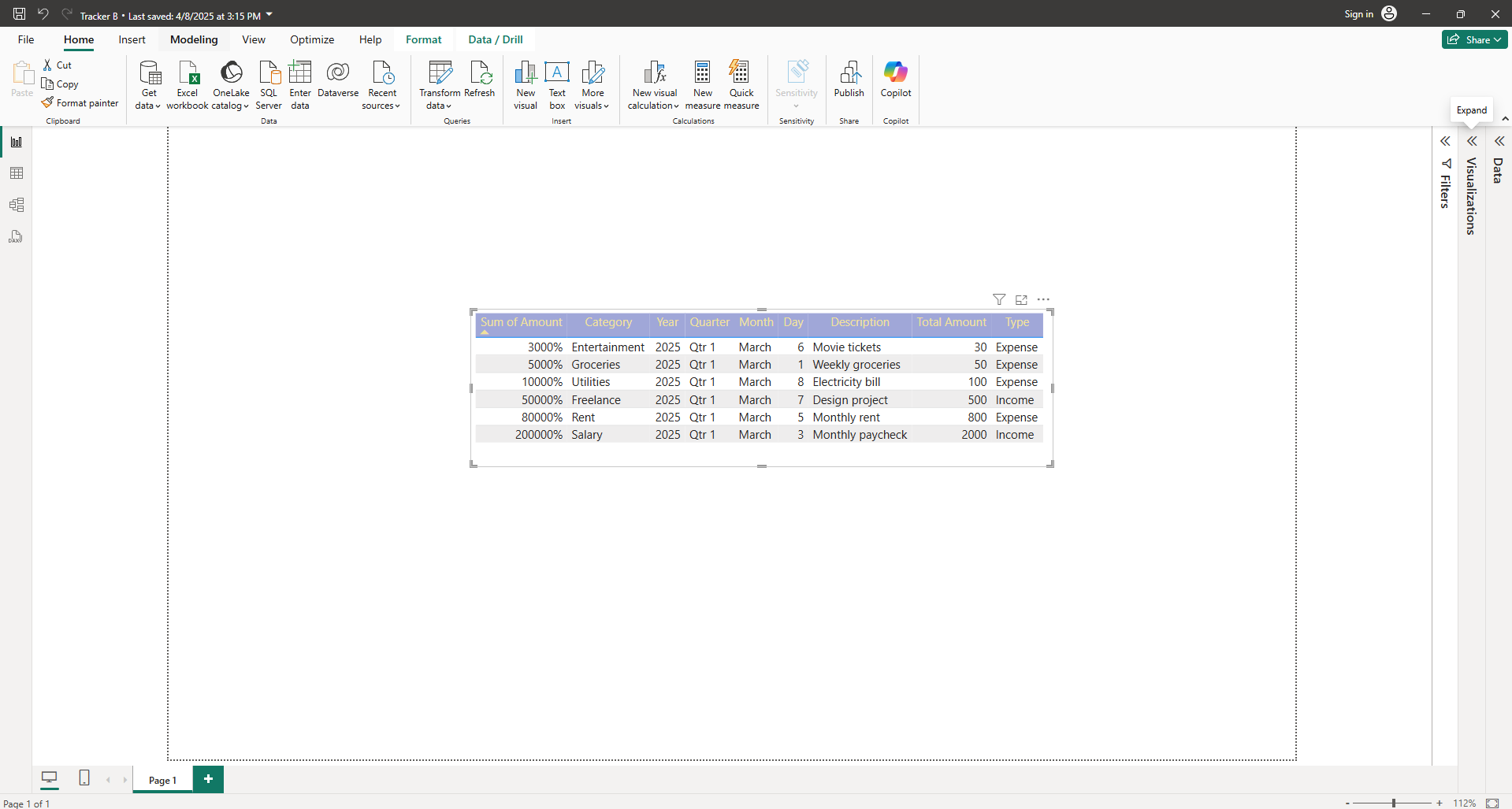1512x809 pixels.
Task: Switch to Table view in left sidebar
Action: [x=17, y=173]
